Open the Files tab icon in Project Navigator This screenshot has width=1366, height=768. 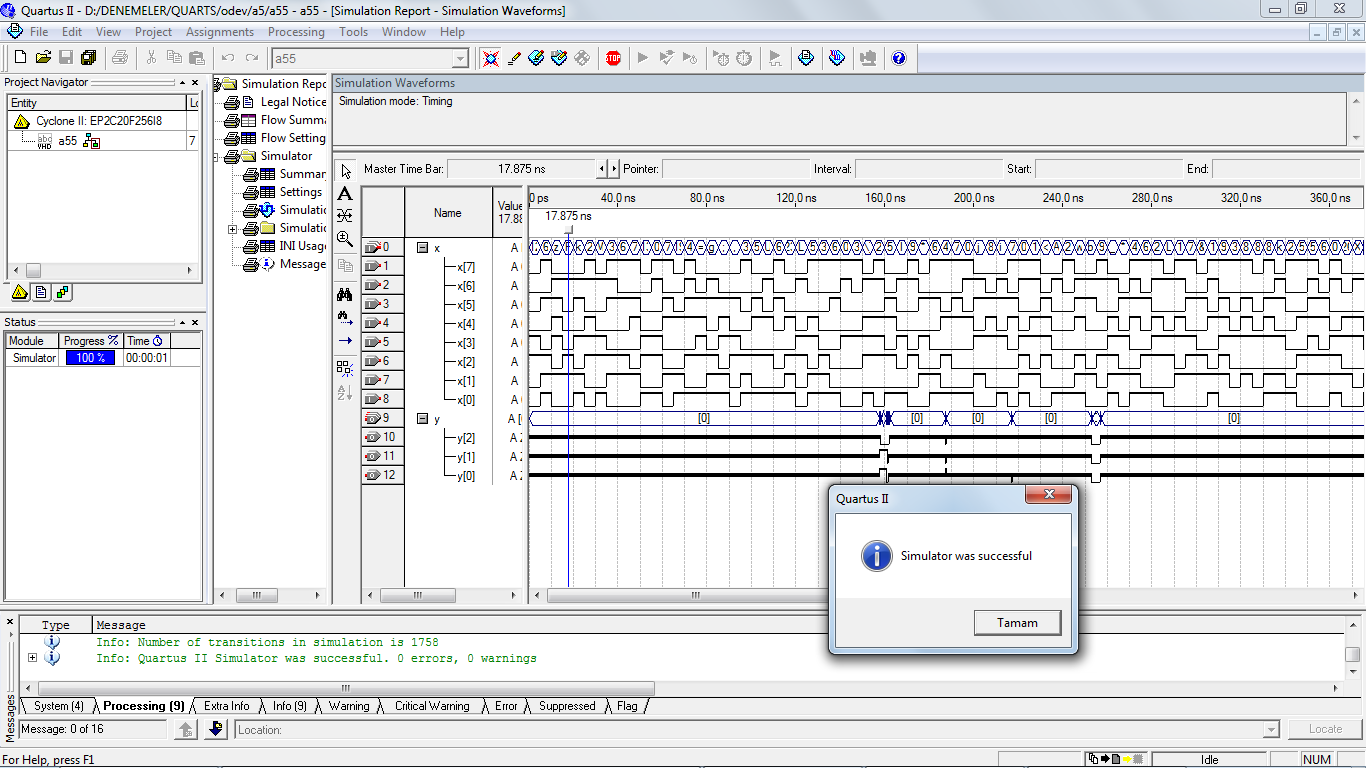(41, 292)
